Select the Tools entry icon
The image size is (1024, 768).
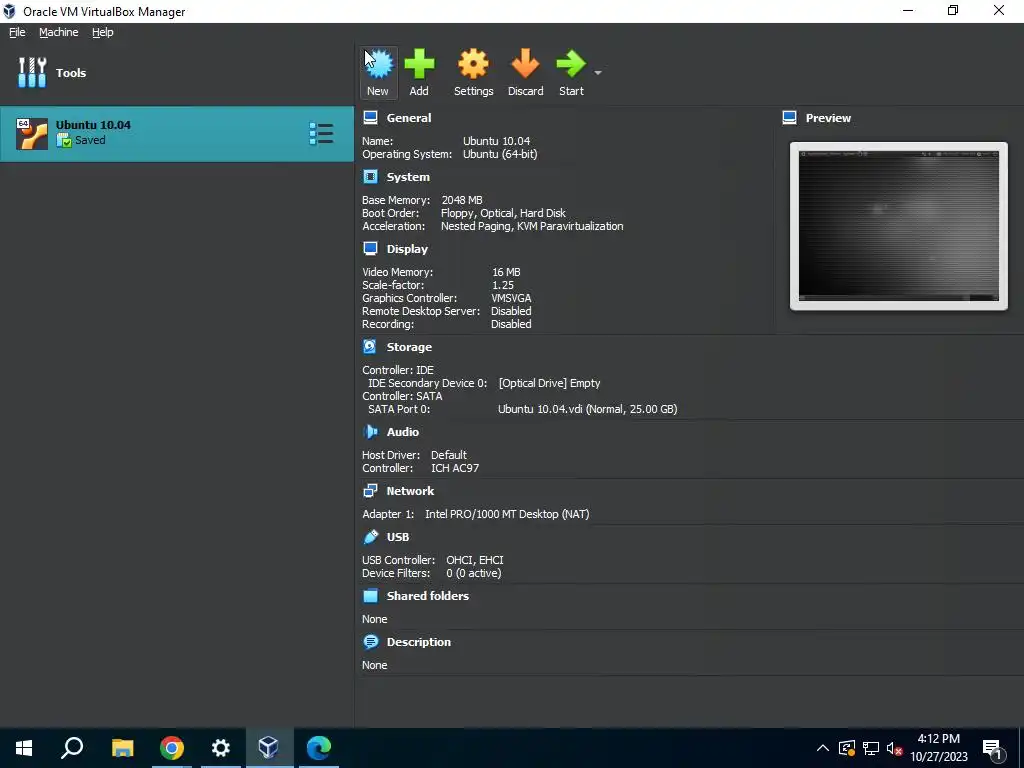point(32,72)
